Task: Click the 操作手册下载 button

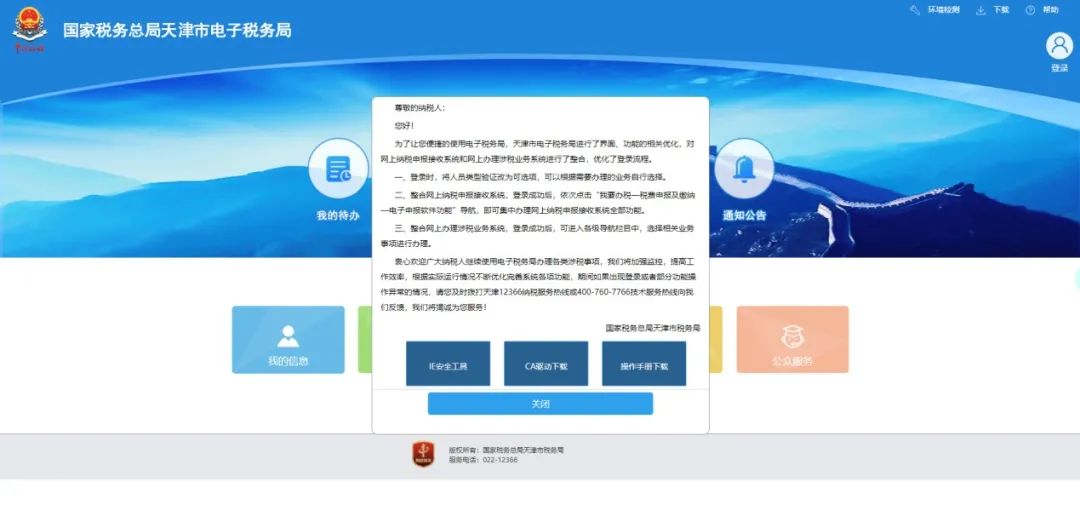Action: [644, 364]
